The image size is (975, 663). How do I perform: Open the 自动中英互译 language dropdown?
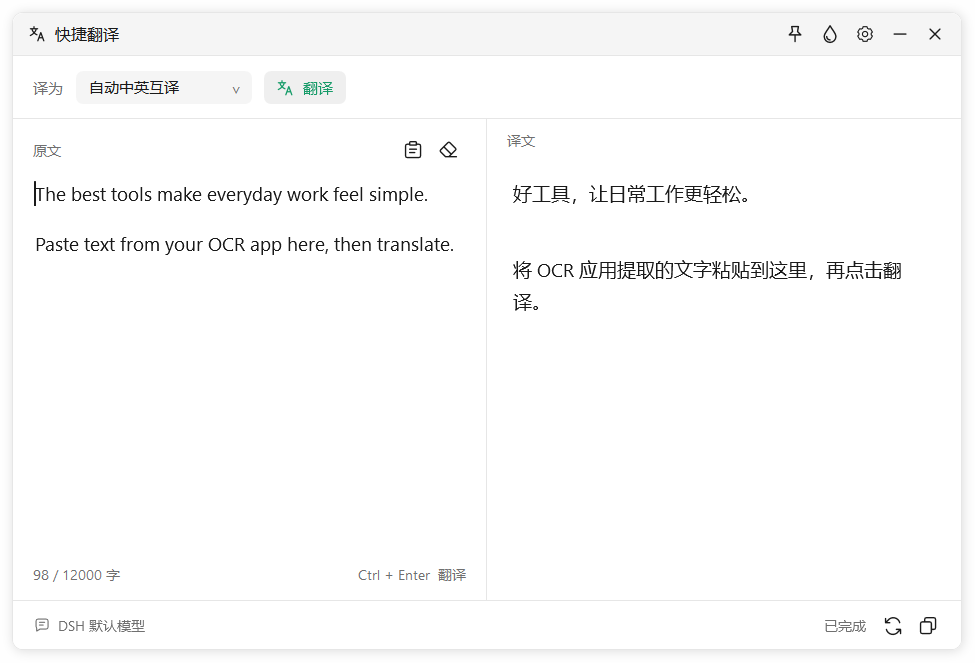[x=164, y=88]
